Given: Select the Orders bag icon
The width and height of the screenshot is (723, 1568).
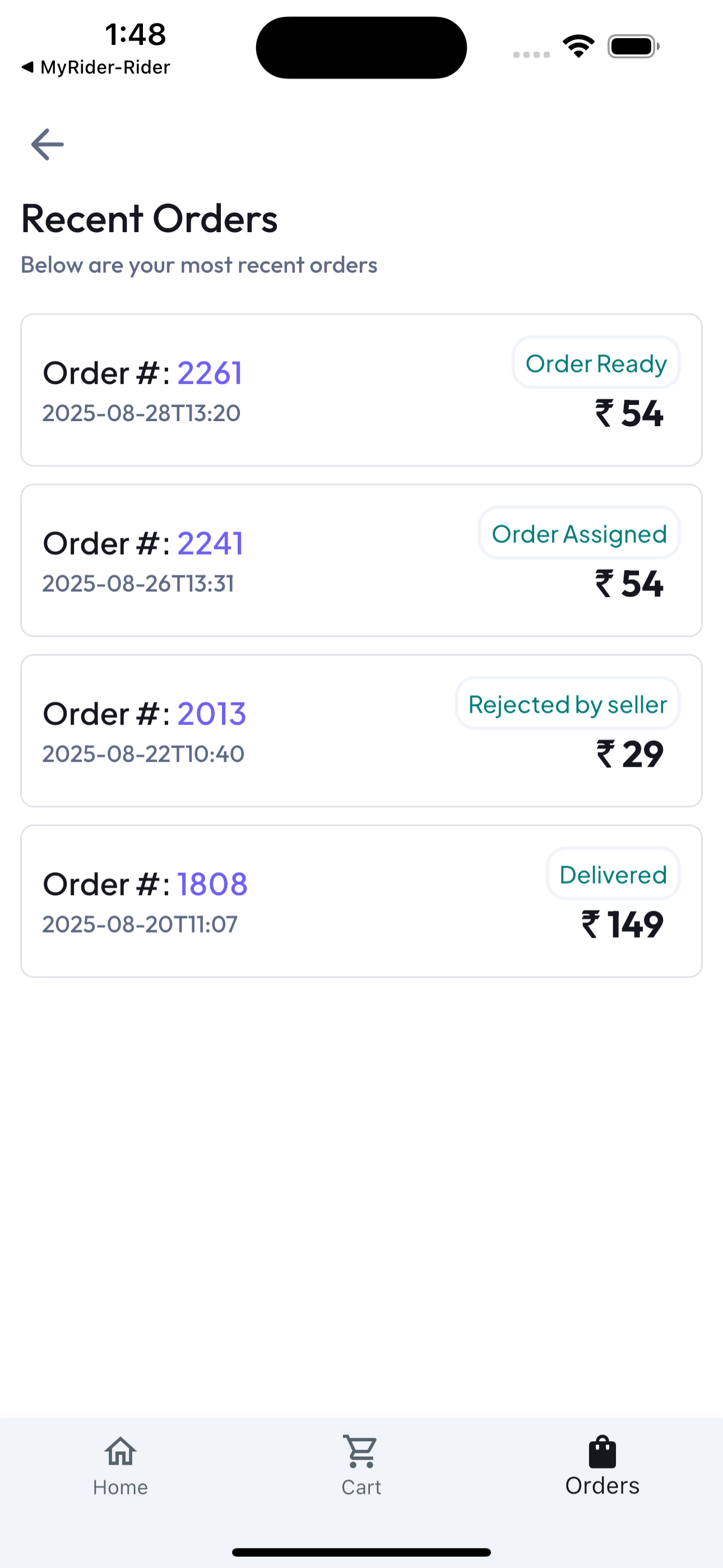Looking at the screenshot, I should [602, 1452].
